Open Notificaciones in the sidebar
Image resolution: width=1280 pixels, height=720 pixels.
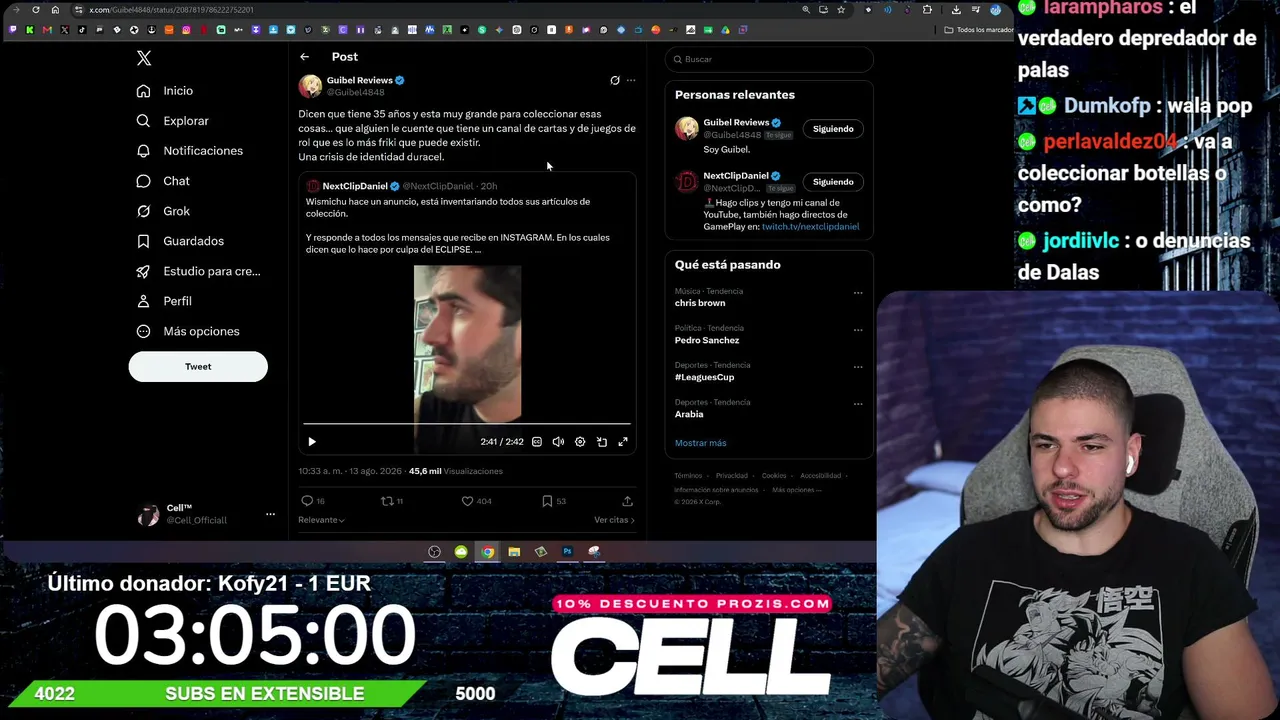coord(189,151)
